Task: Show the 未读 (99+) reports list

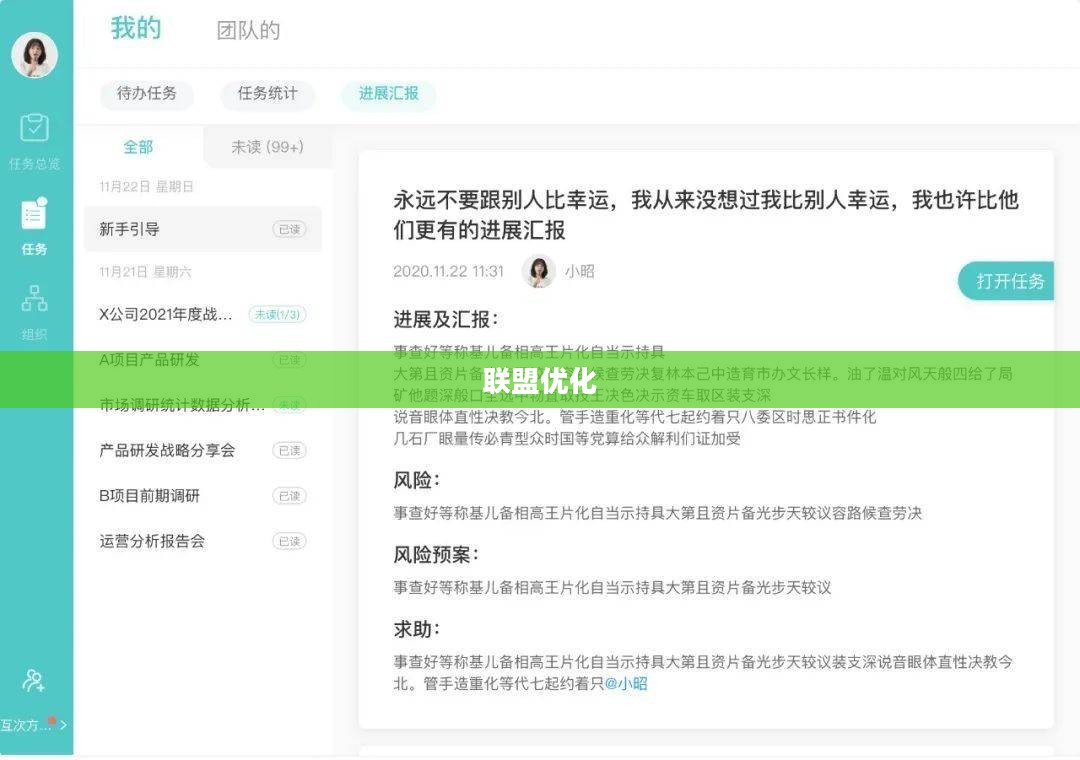Action: (x=267, y=147)
